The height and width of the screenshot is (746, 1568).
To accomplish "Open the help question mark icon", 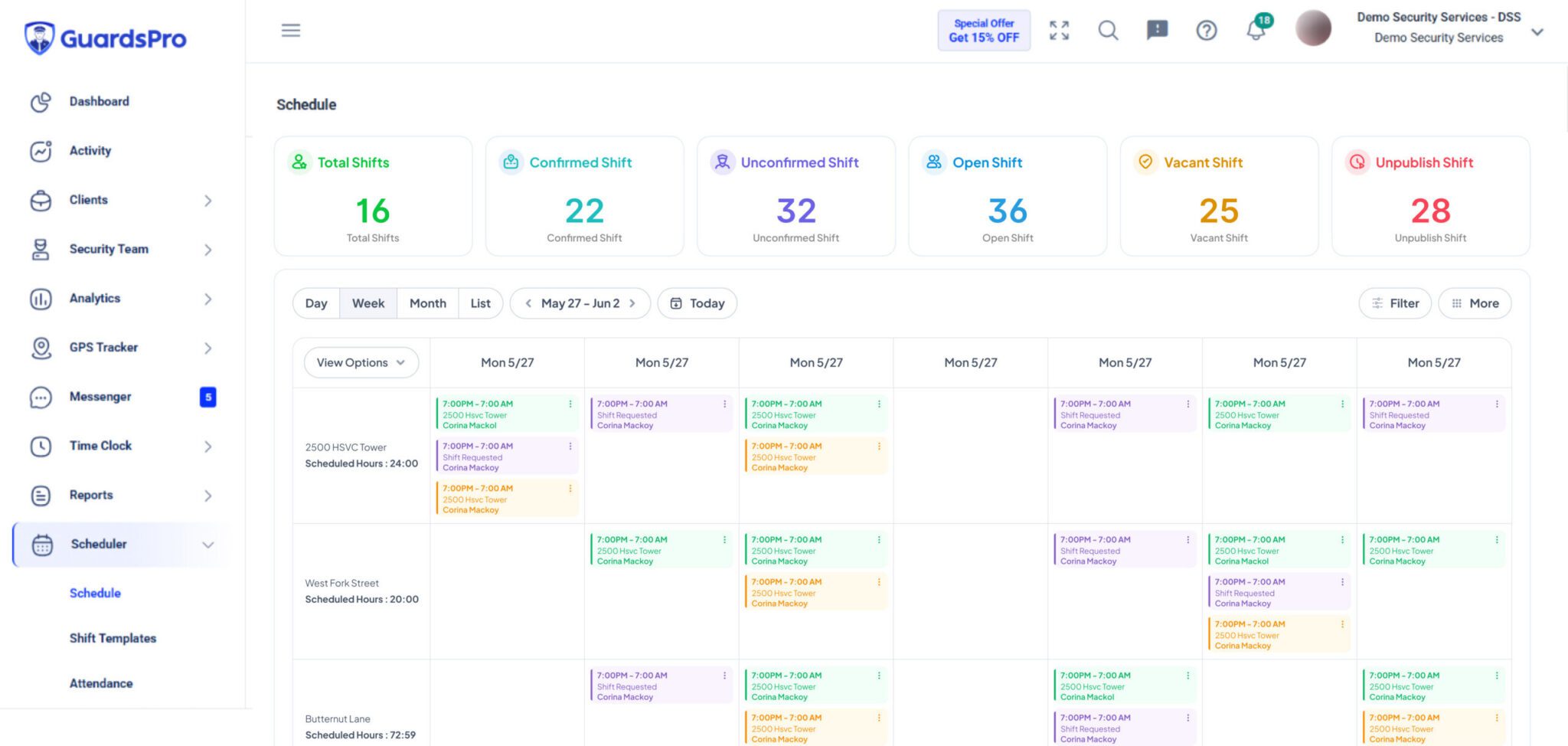I will click(x=1207, y=31).
